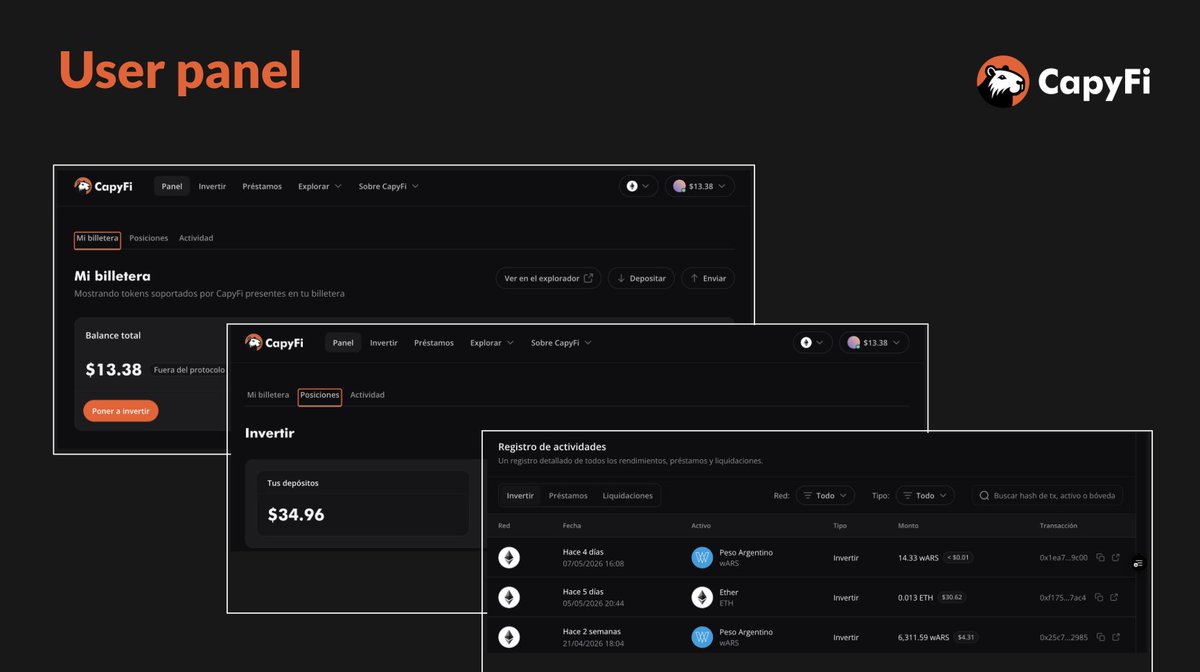Focus the Buscar hash de tx search field
1200x672 pixels.
tap(1047, 496)
